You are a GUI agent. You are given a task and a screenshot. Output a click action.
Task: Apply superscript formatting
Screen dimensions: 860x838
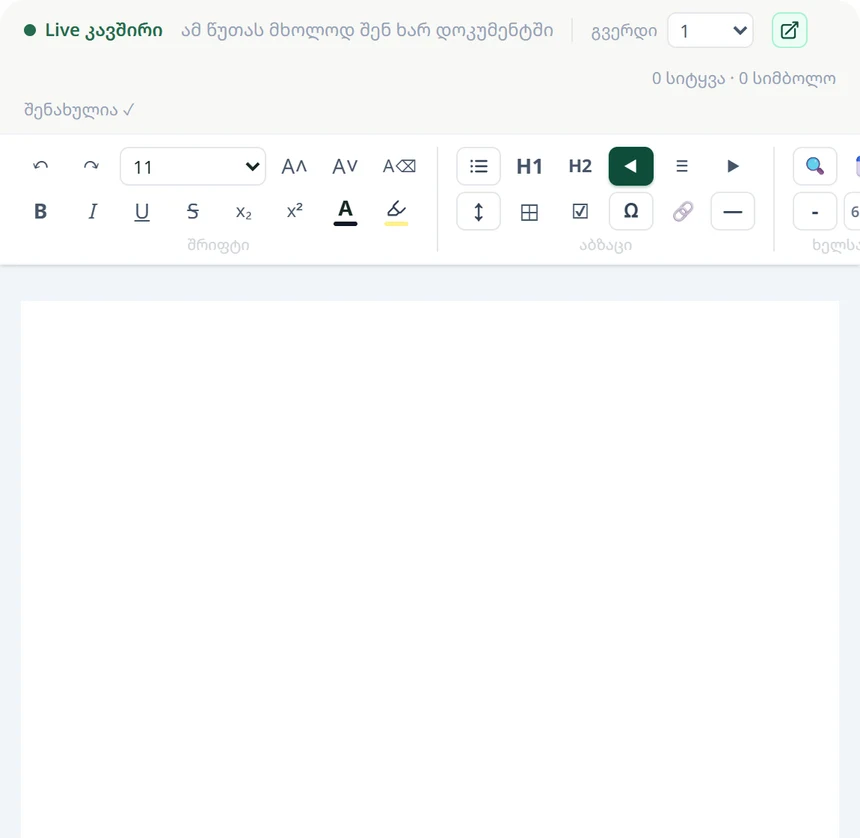(x=295, y=211)
